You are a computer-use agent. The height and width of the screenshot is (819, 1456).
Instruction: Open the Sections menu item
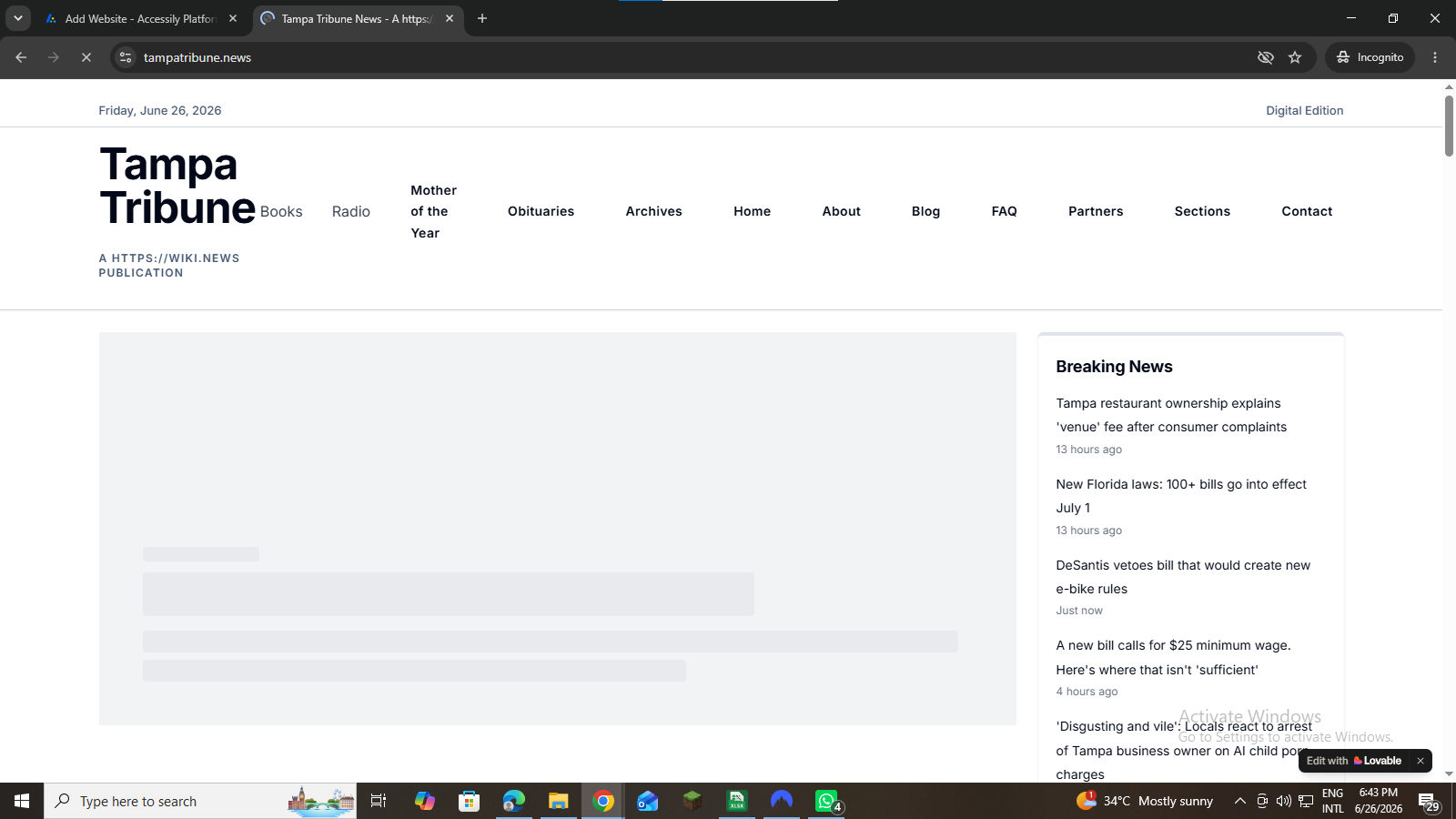coord(1202,211)
